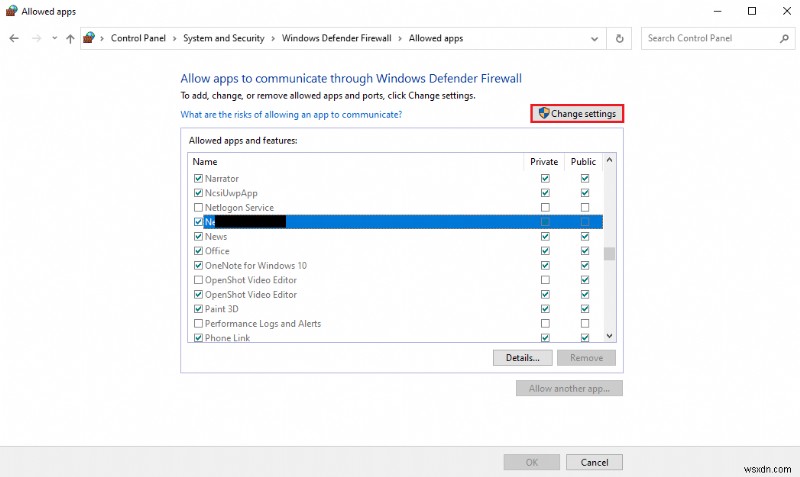Image resolution: width=800 pixels, height=477 pixels.
Task: Click the search magnifier icon
Action: [784, 38]
